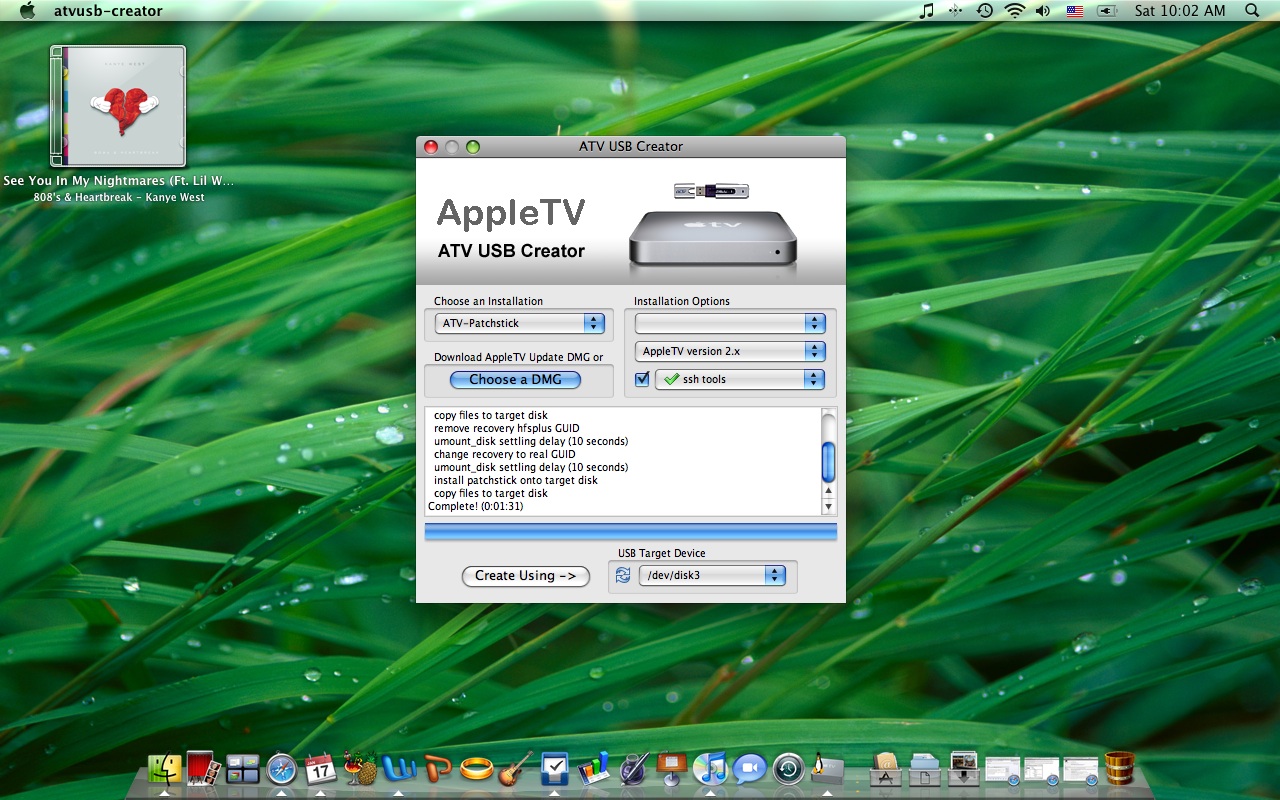Viewport: 1280px width, 800px height.
Task: Open the gold ring app in dock
Action: 476,769
